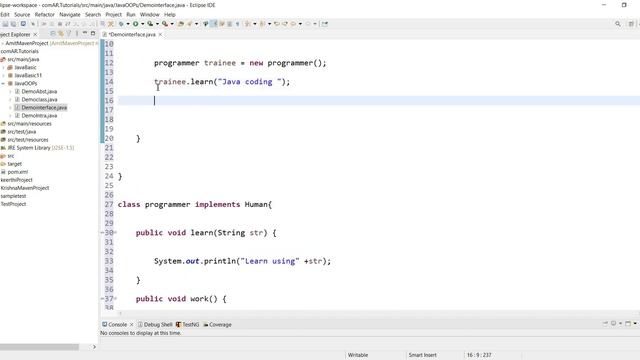Select src/main/resources folder
This screenshot has width=640, height=360.
point(29,124)
